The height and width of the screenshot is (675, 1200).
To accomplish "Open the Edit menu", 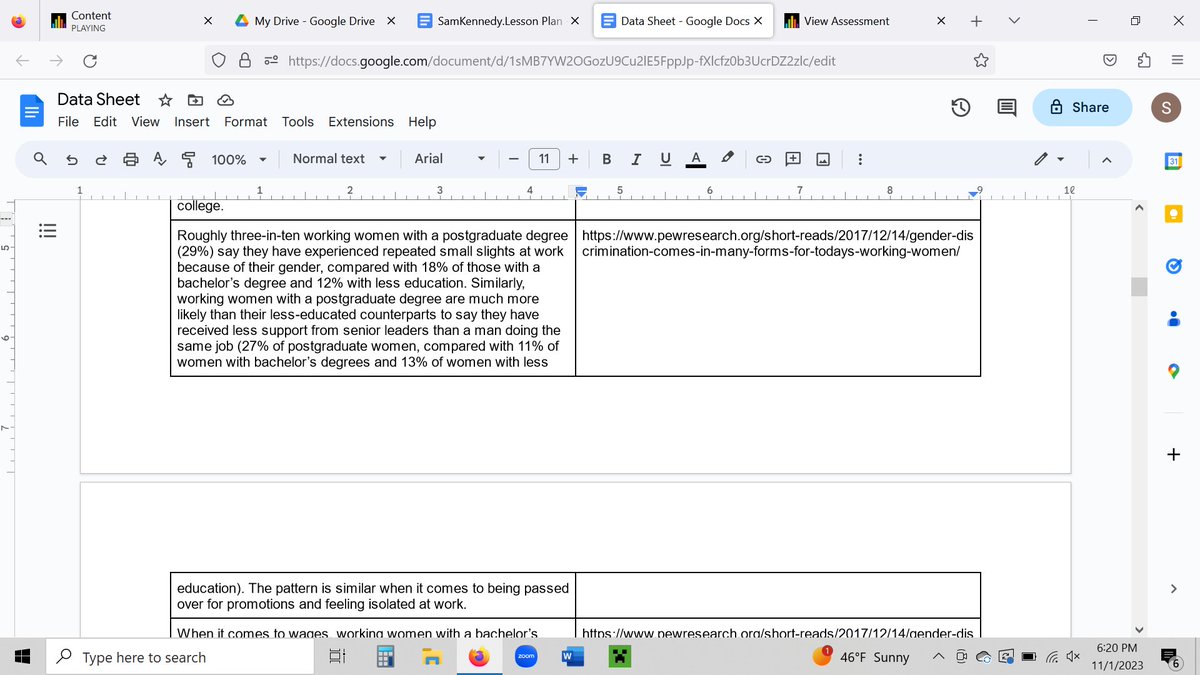I will [105, 122].
